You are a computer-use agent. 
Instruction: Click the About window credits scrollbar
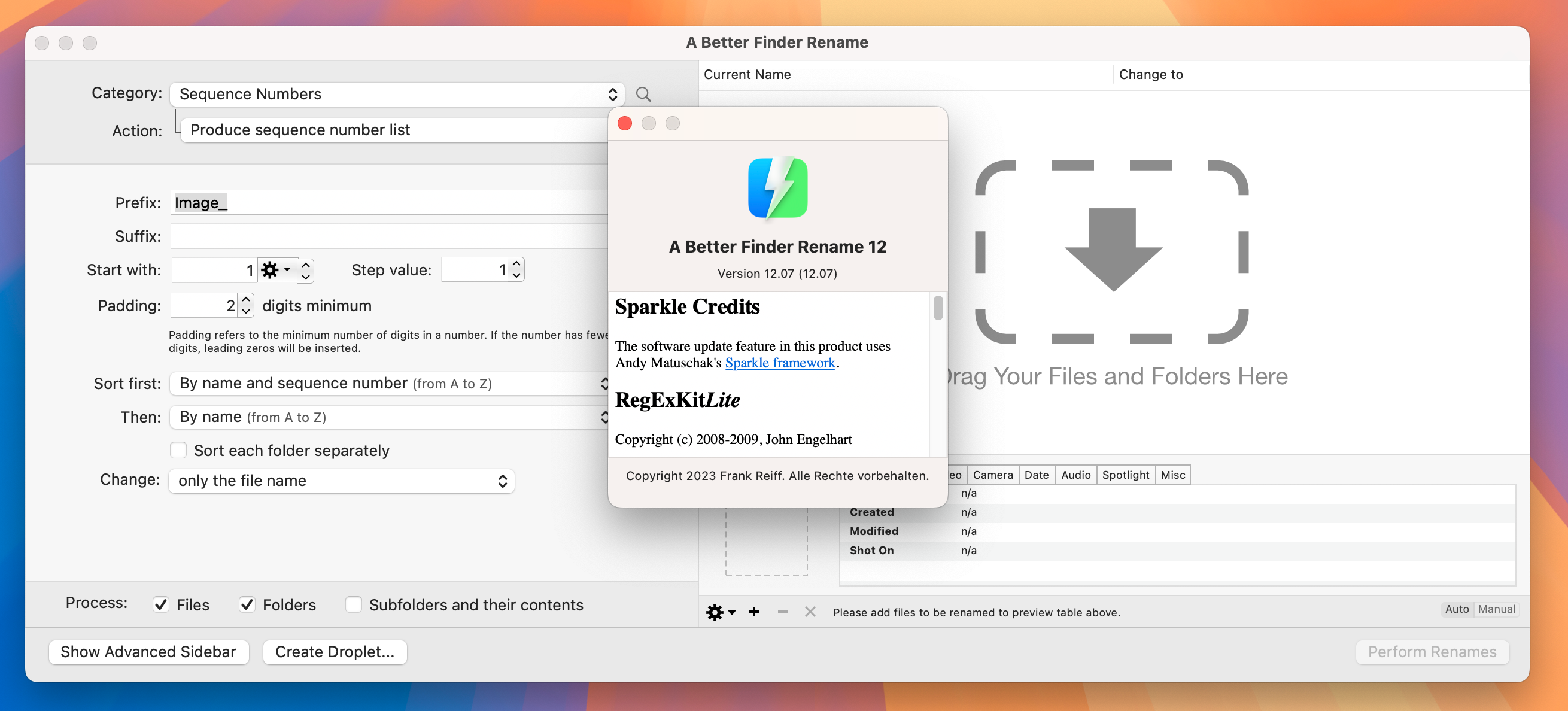937,308
